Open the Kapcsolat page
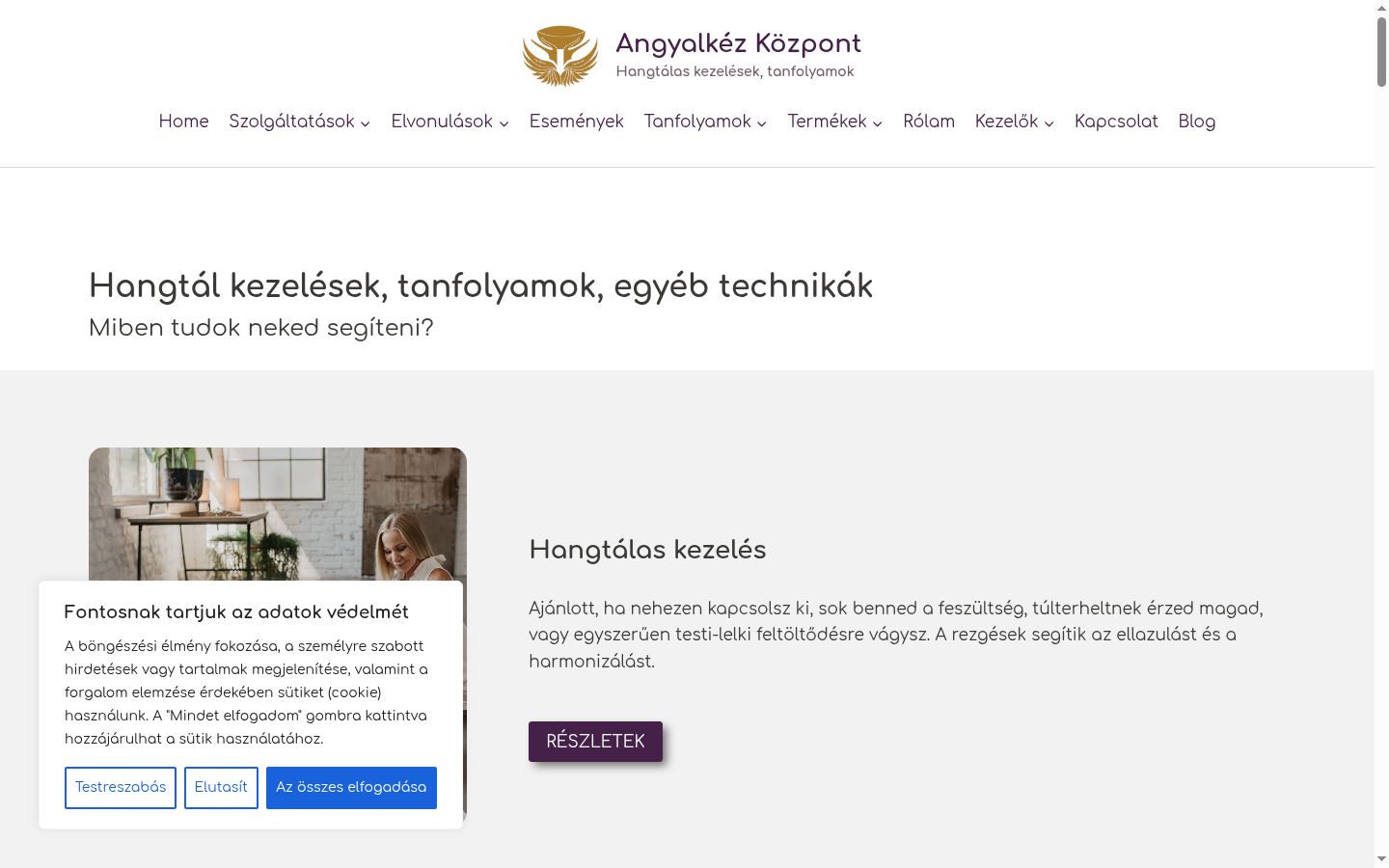This screenshot has height=868, width=1389. [x=1116, y=122]
